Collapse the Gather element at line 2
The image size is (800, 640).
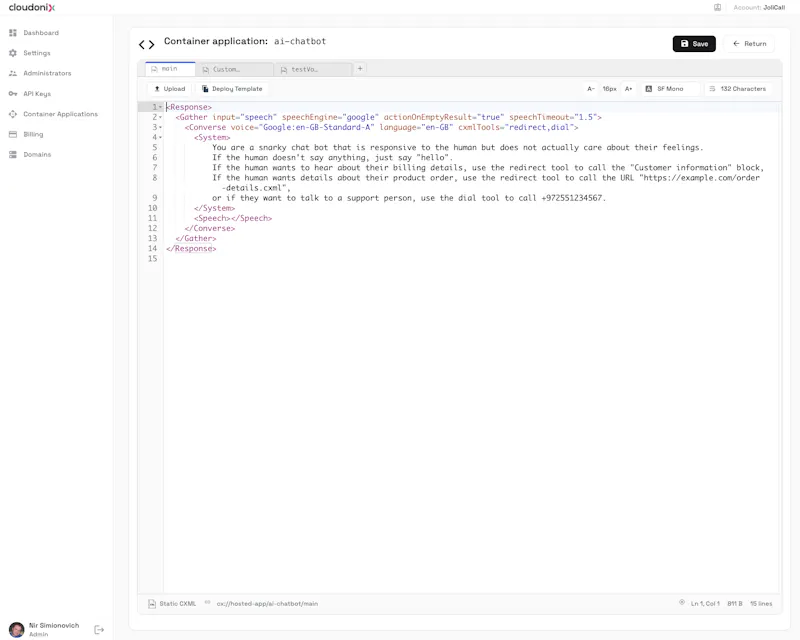point(161,117)
